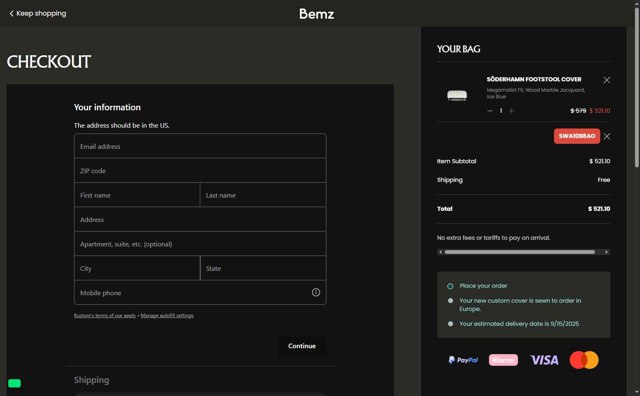Select the Visa payment logo

[544, 360]
